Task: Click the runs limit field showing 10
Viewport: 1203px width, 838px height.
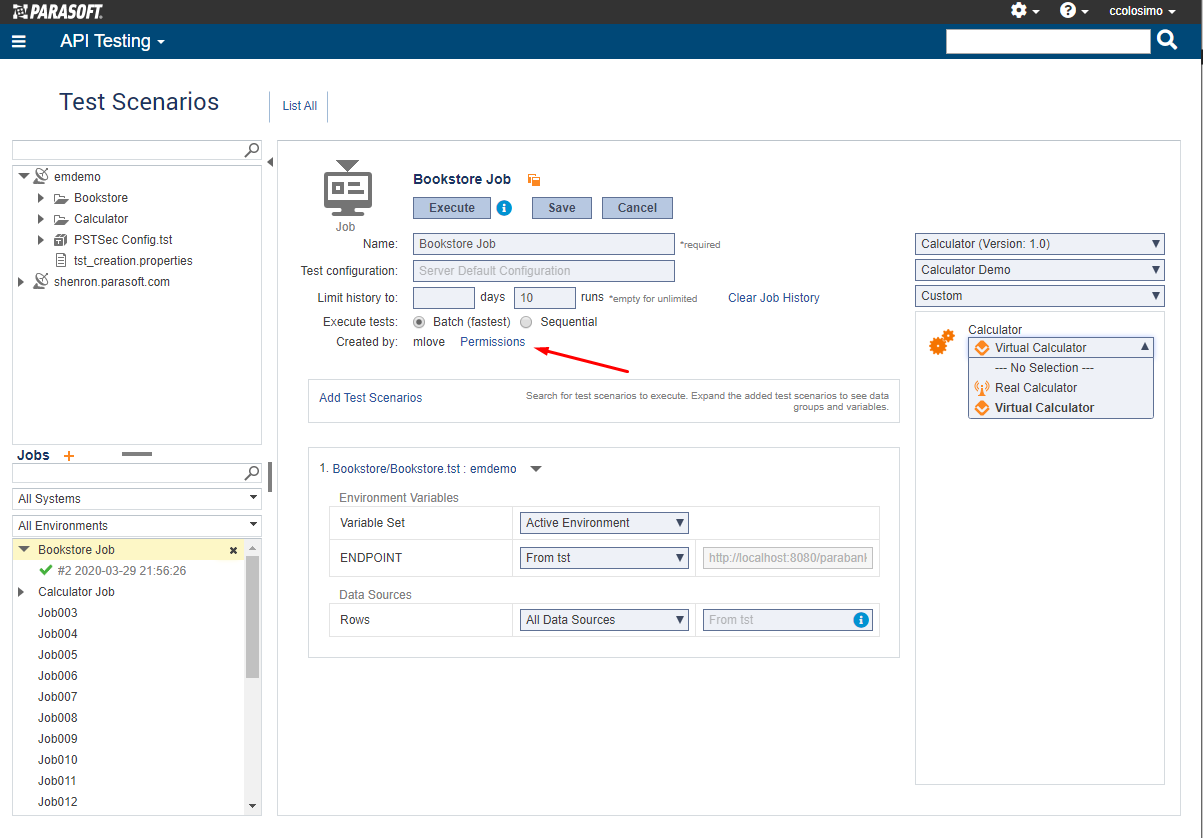Action: point(545,298)
